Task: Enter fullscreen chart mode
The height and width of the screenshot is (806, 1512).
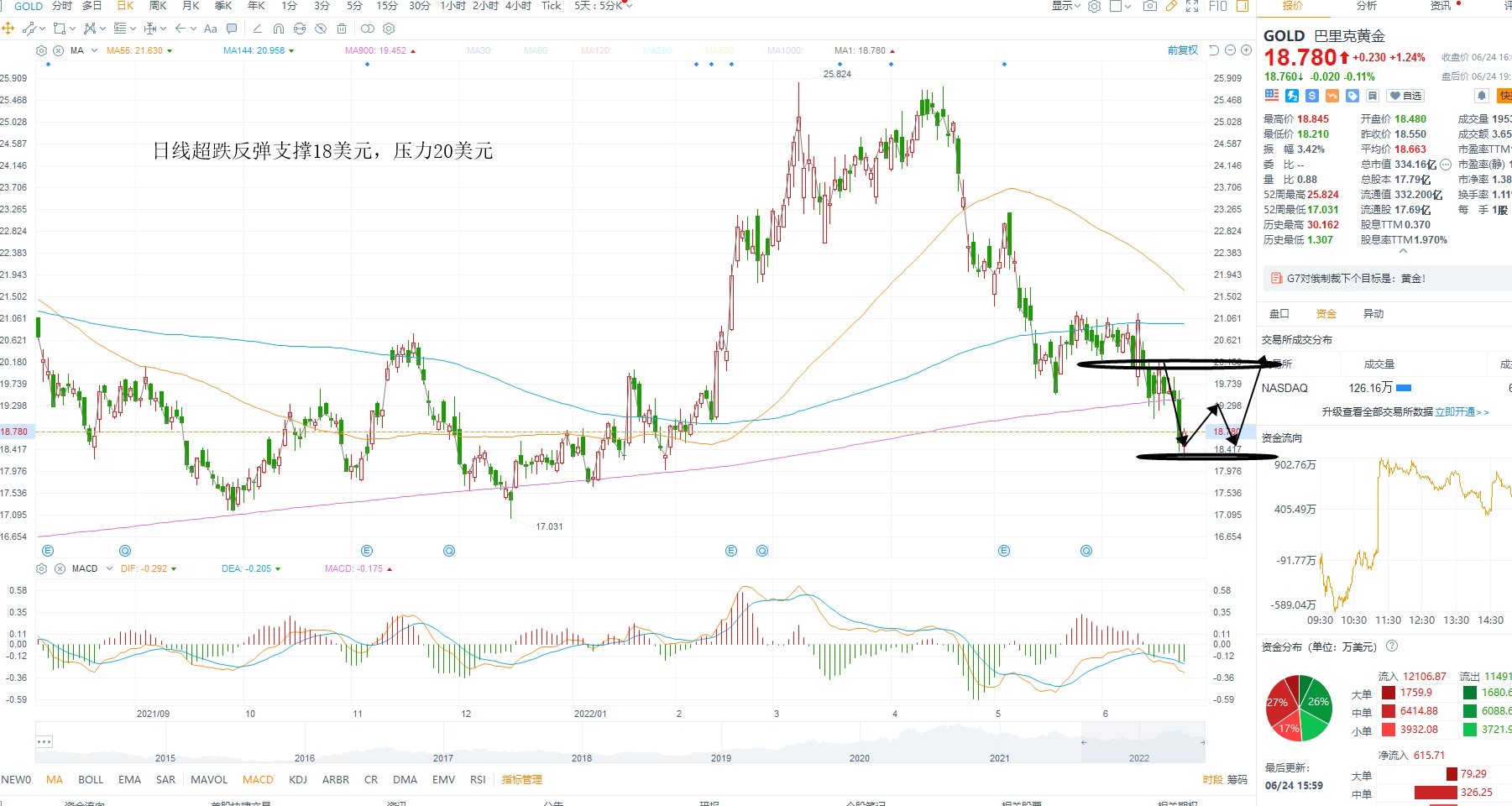Action: [1192, 6]
